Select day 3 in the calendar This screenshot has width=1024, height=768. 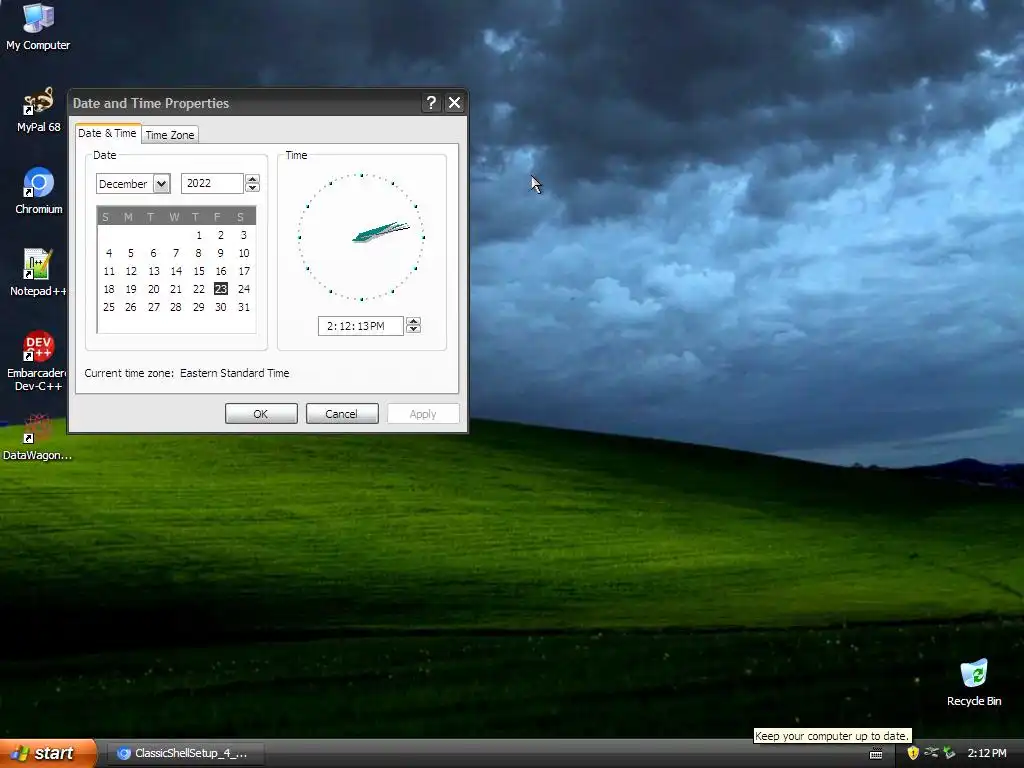coord(244,235)
